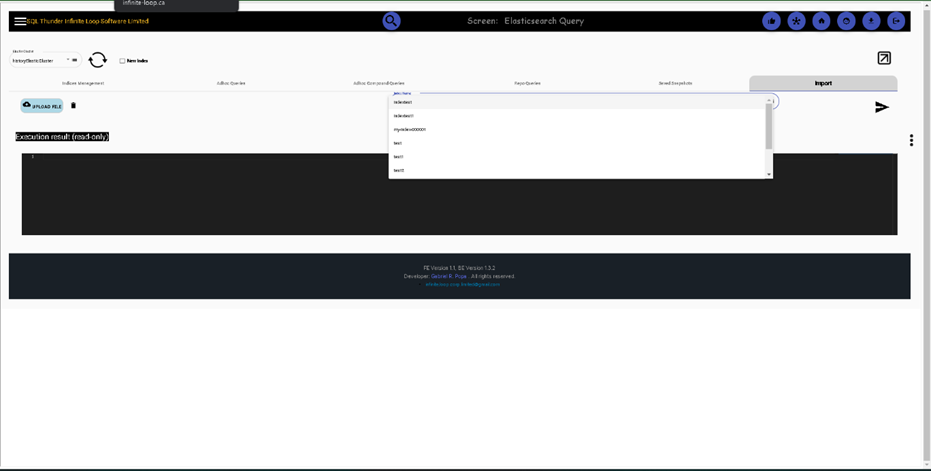The width and height of the screenshot is (931, 471).
Task: Open the pop-out arrow square icon
Action: [884, 58]
